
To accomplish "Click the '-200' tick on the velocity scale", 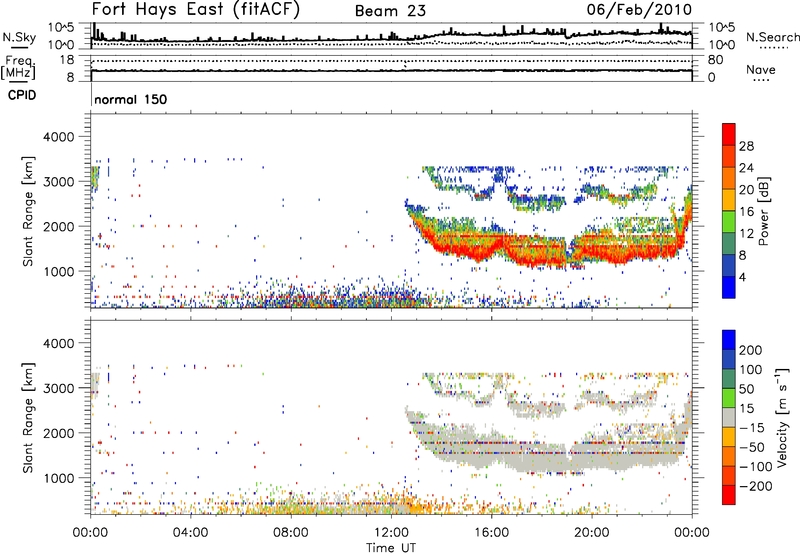I will coord(755,486).
